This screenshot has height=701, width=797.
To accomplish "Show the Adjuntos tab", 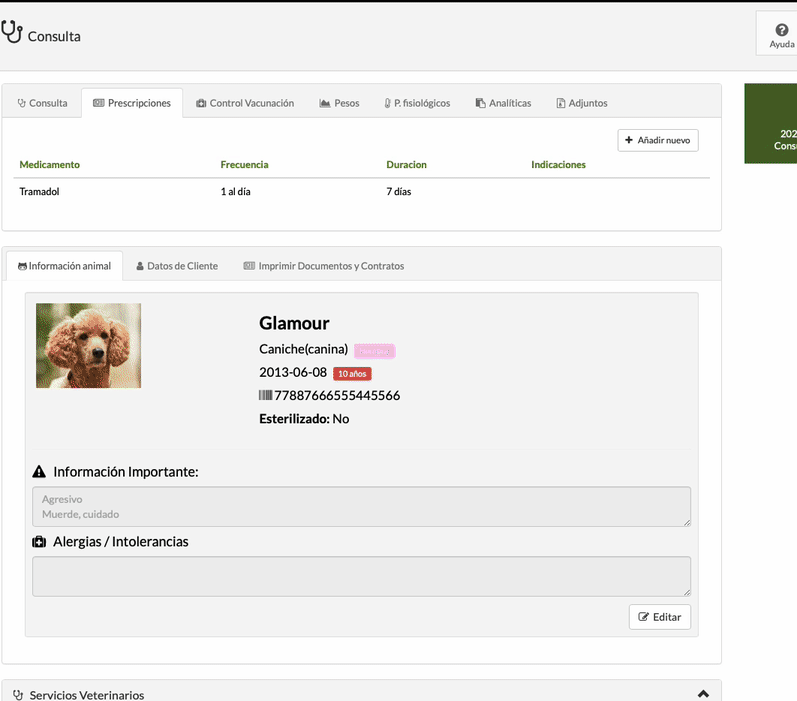I will pos(581,103).
